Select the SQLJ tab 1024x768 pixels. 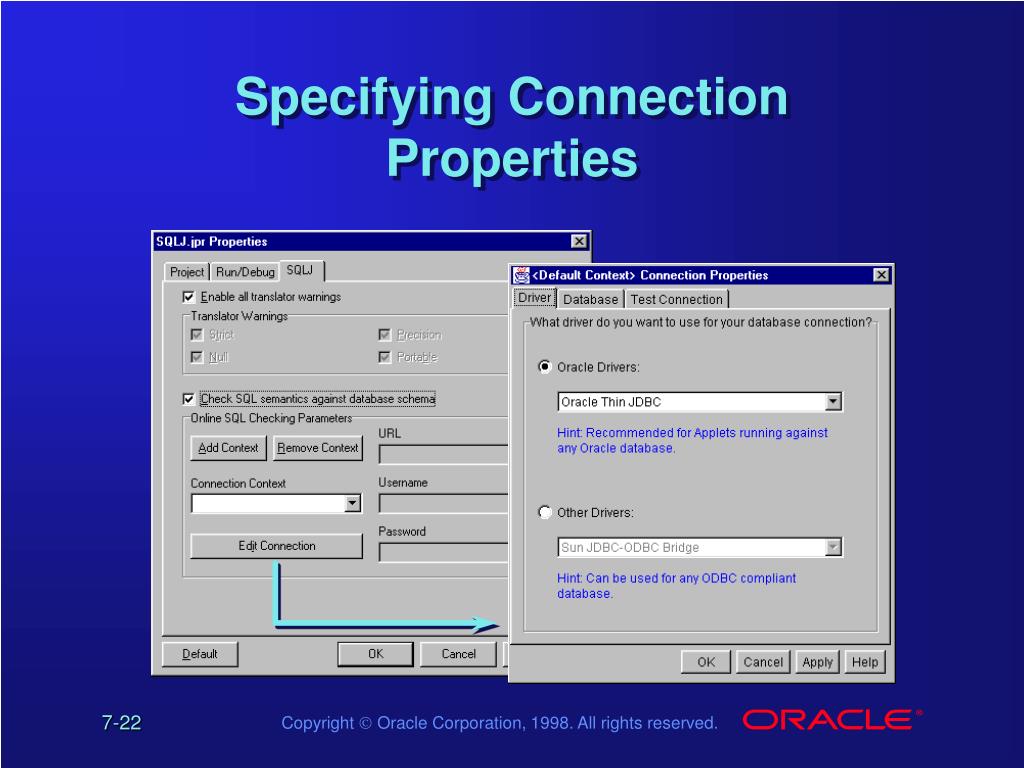300,270
